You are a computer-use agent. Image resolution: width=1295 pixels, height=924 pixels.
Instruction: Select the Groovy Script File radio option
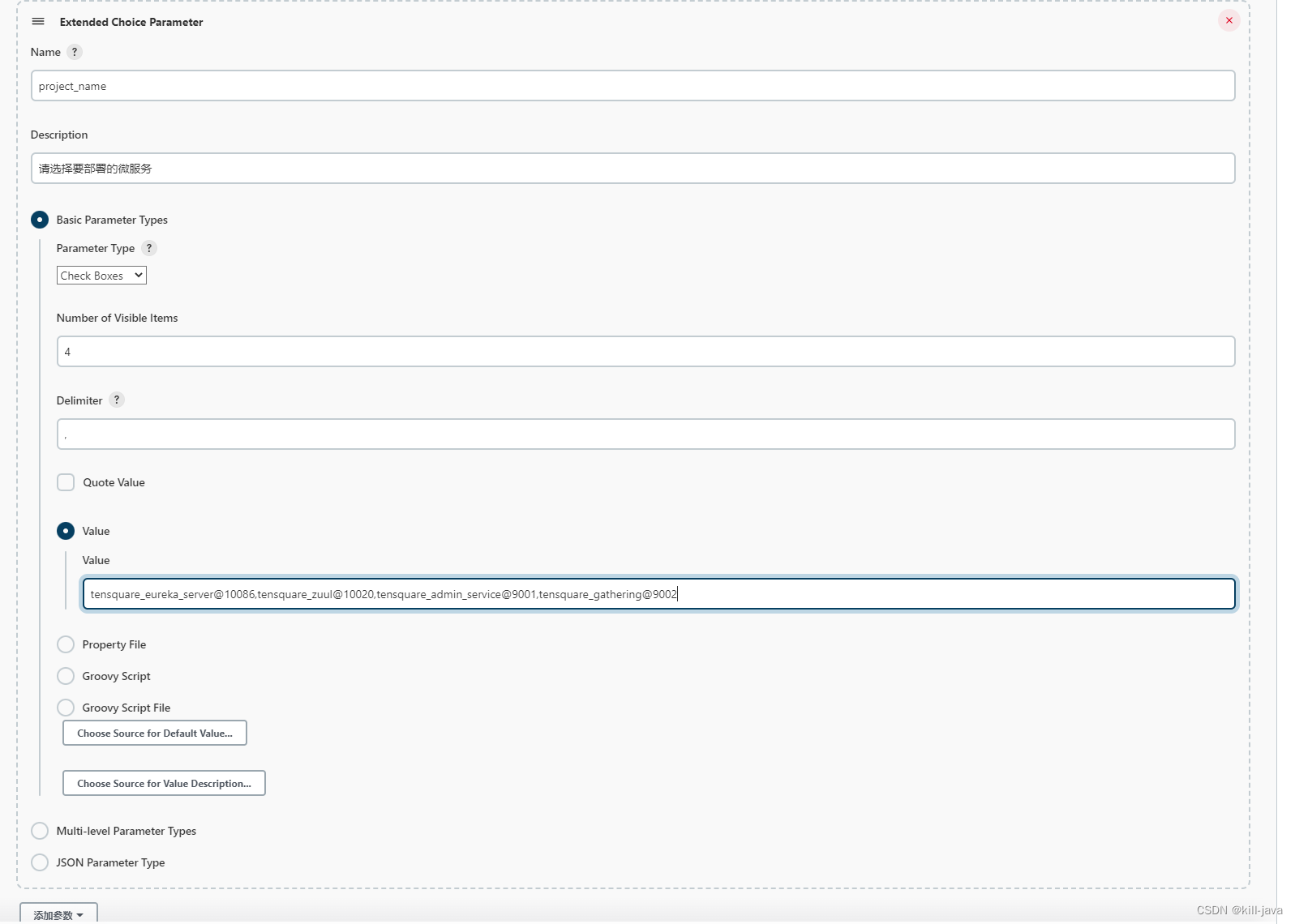pos(66,708)
